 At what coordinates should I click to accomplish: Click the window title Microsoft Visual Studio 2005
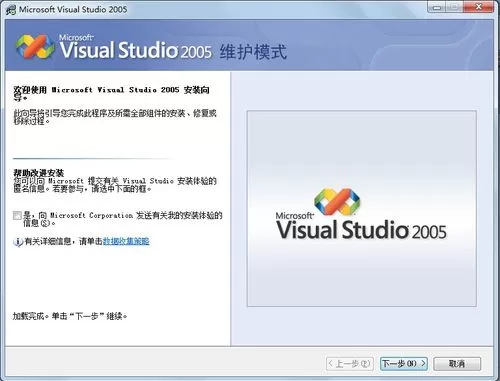(x=73, y=9)
